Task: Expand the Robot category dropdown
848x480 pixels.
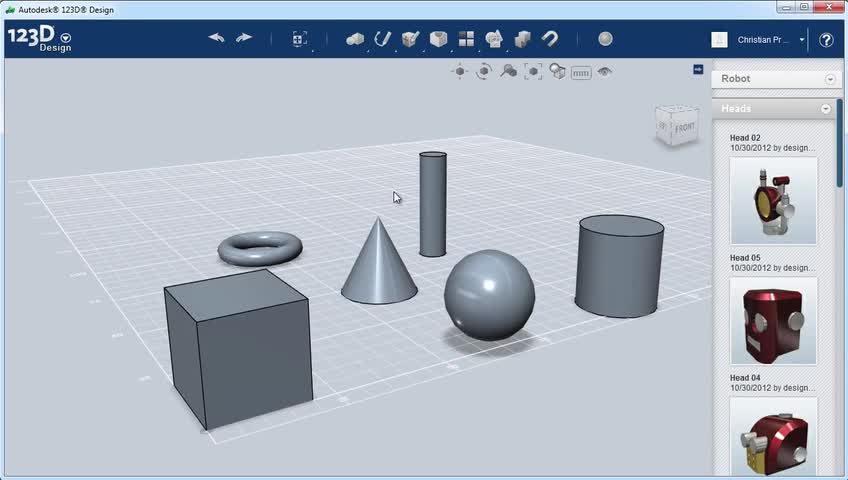Action: 830,79
